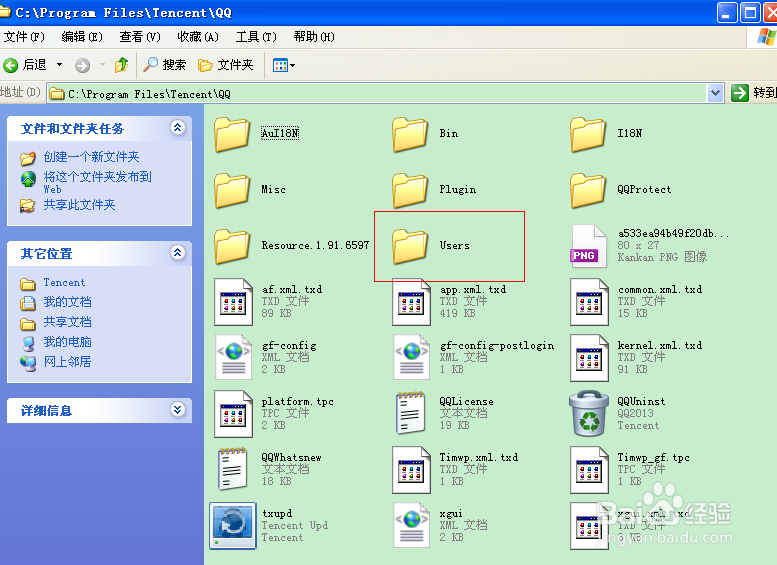The height and width of the screenshot is (565, 777).
Task: Select the gf-config XML file icon
Action: point(233,358)
